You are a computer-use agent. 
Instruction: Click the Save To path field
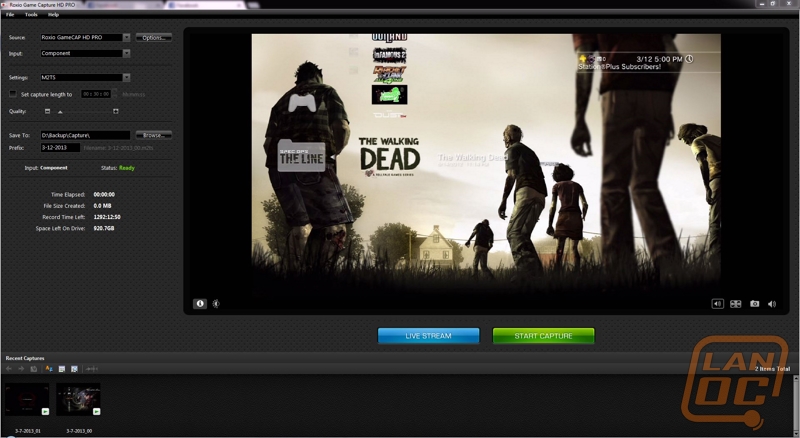[85, 135]
